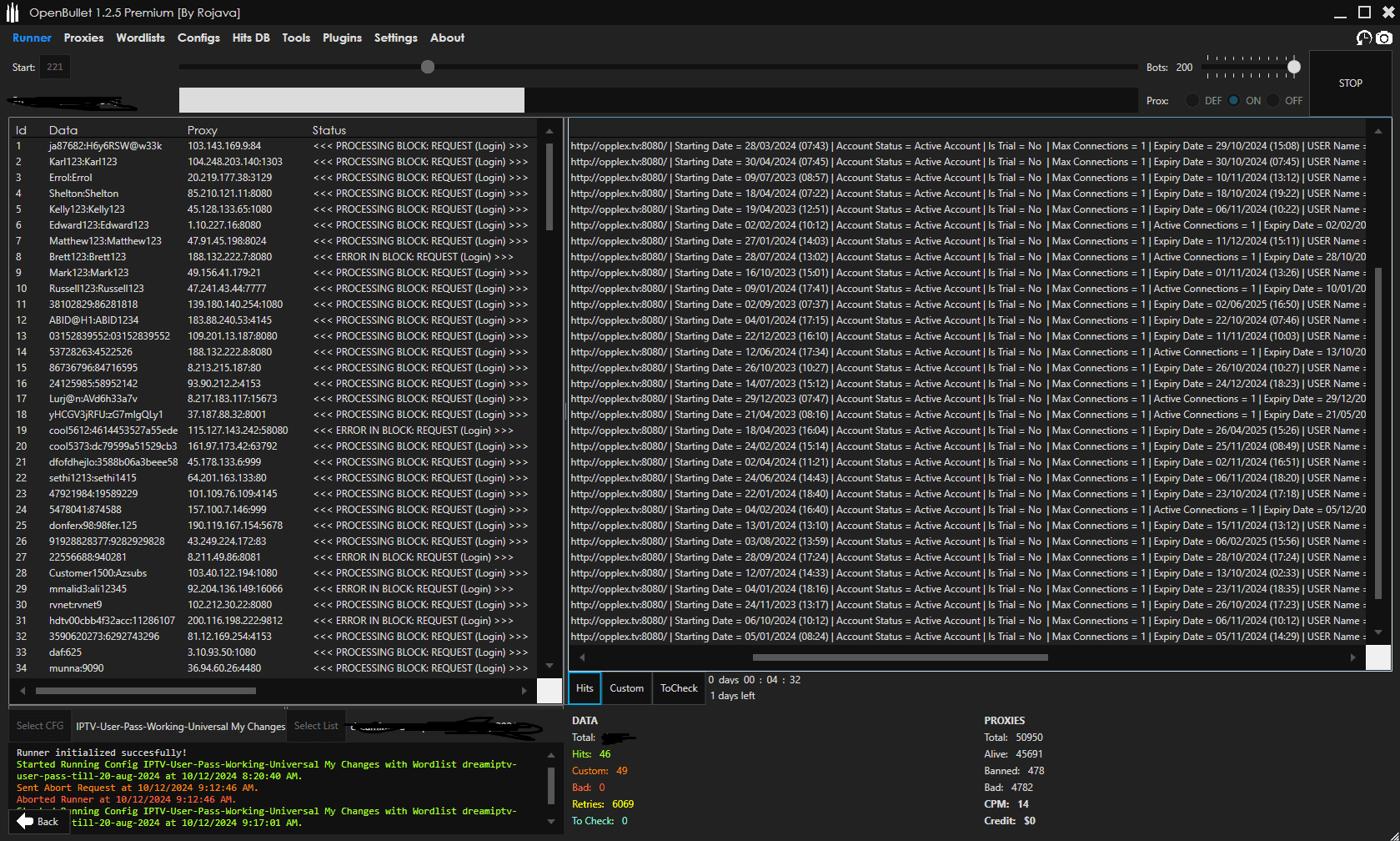Viewport: 1400px width, 841px height.
Task: Click the history clock icon beside camera
Action: pyautogui.click(x=1364, y=38)
